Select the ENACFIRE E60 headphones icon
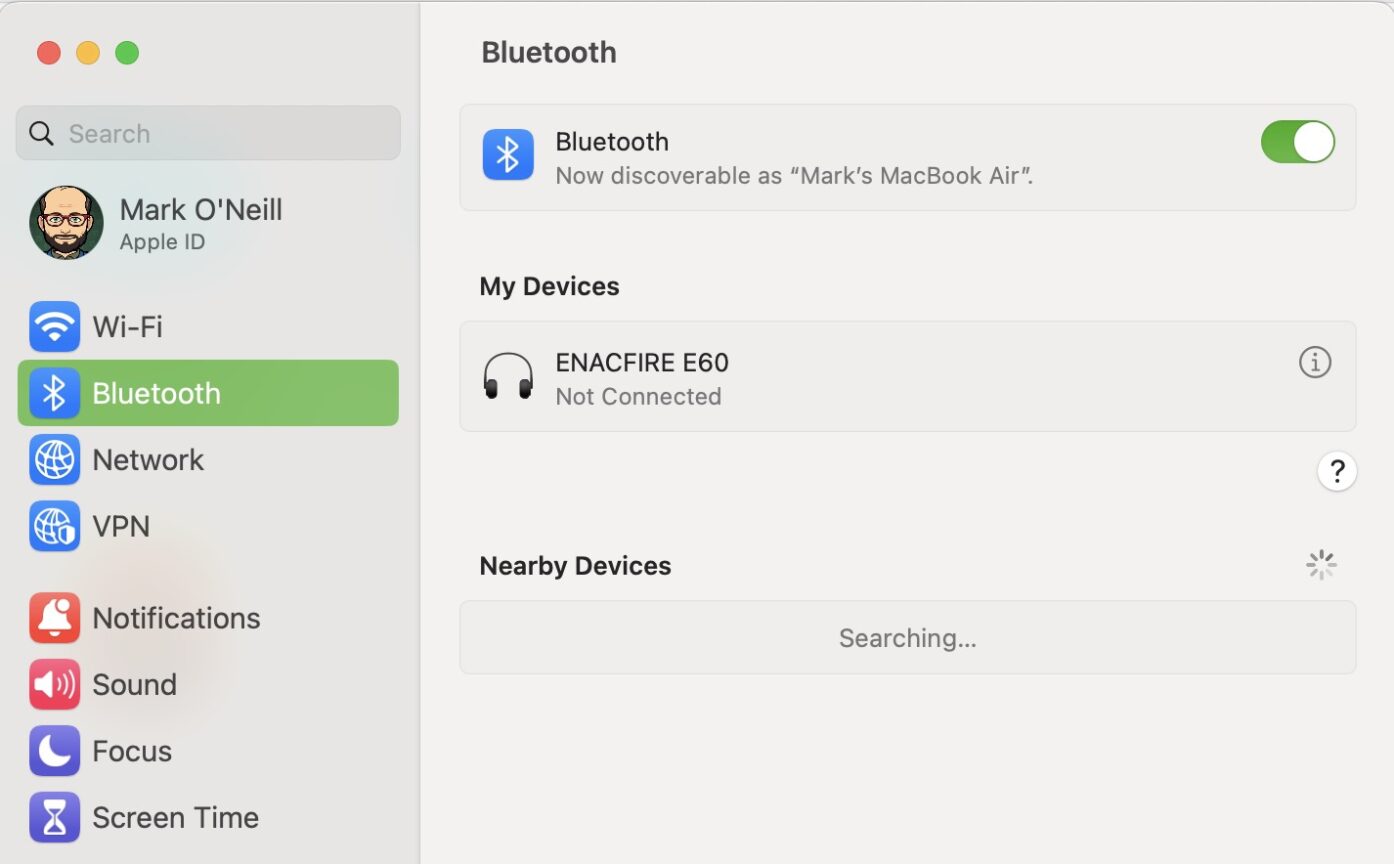This screenshot has width=1394, height=864. (x=508, y=376)
